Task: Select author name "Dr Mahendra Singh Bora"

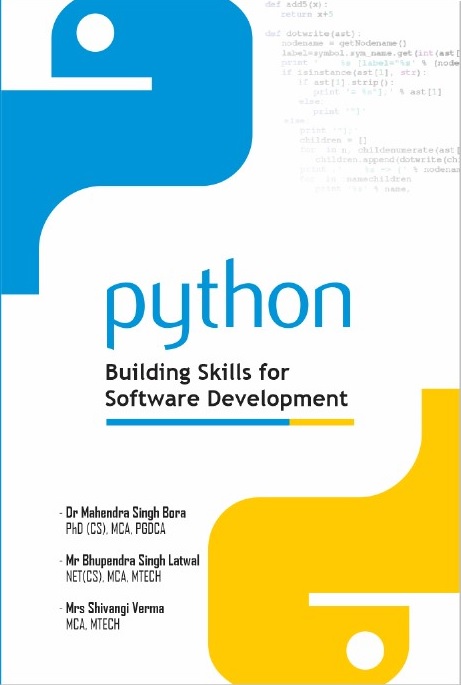Action: pos(126,512)
